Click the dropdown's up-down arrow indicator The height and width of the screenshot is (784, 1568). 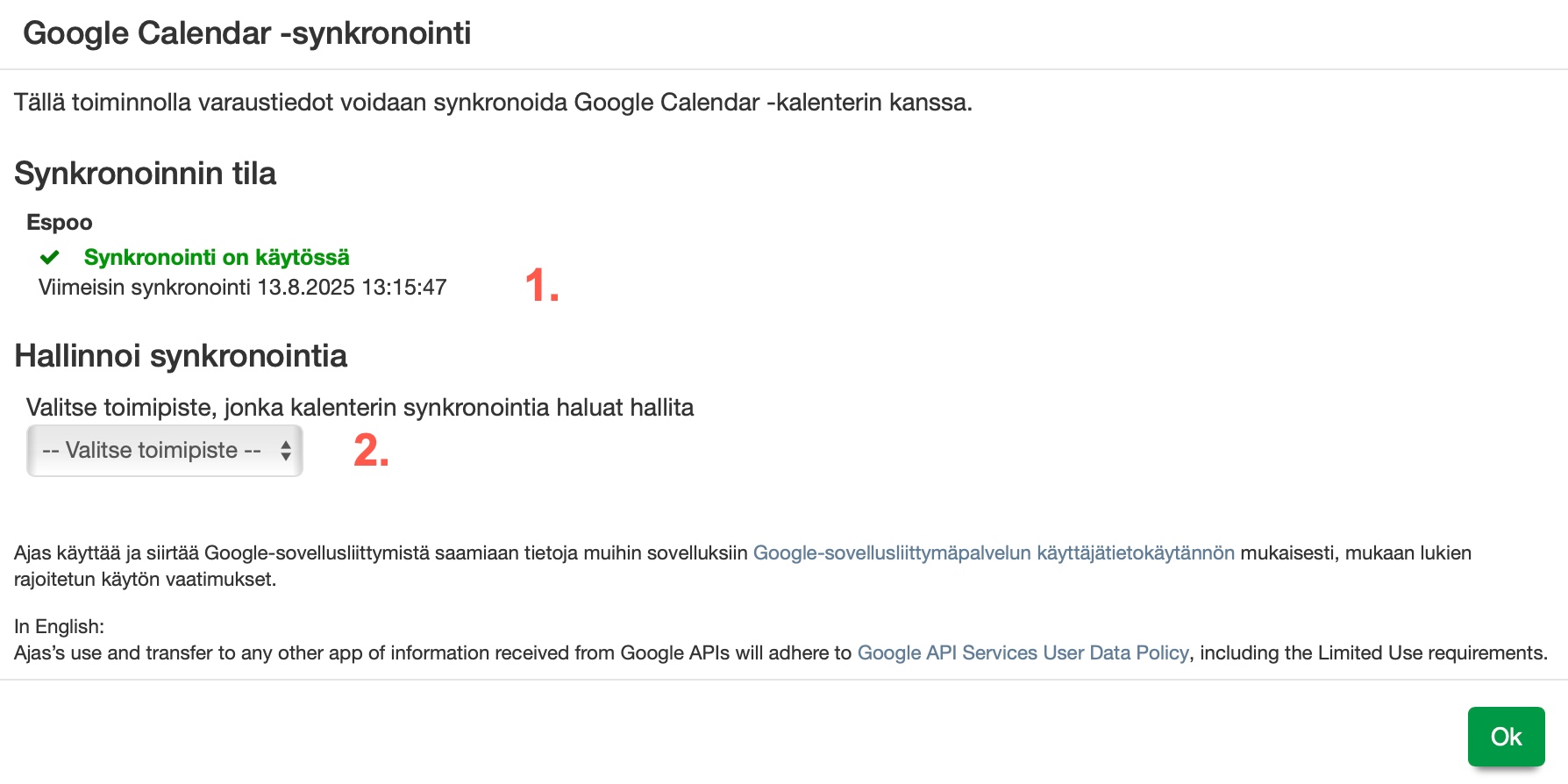coord(286,451)
